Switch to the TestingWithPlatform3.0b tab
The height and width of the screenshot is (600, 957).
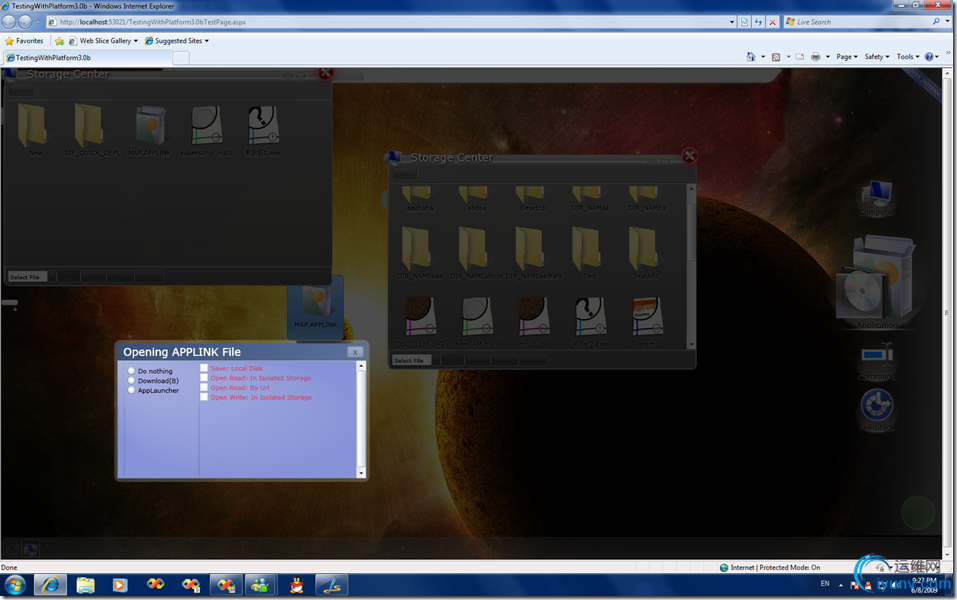click(x=87, y=58)
